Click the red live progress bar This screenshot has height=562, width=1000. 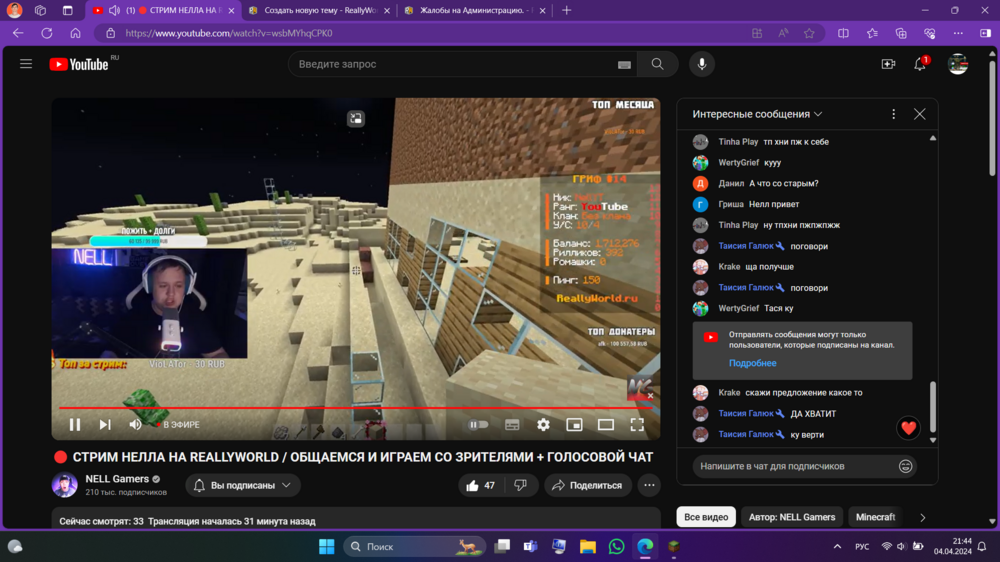pyautogui.click(x=355, y=407)
